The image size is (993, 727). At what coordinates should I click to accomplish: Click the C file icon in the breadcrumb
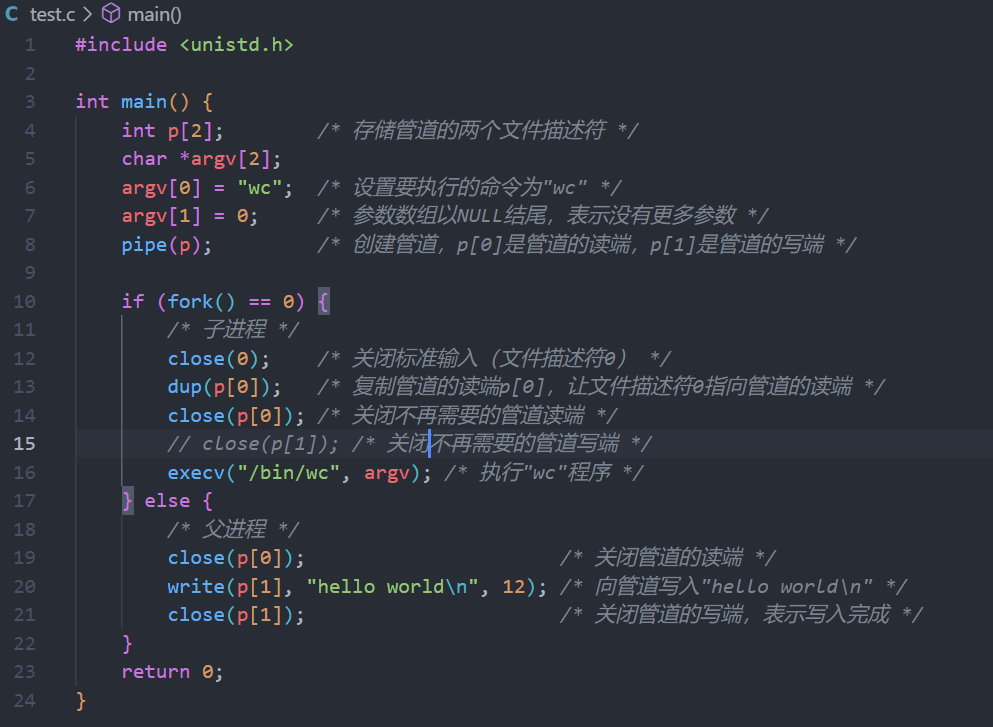click(x=12, y=15)
